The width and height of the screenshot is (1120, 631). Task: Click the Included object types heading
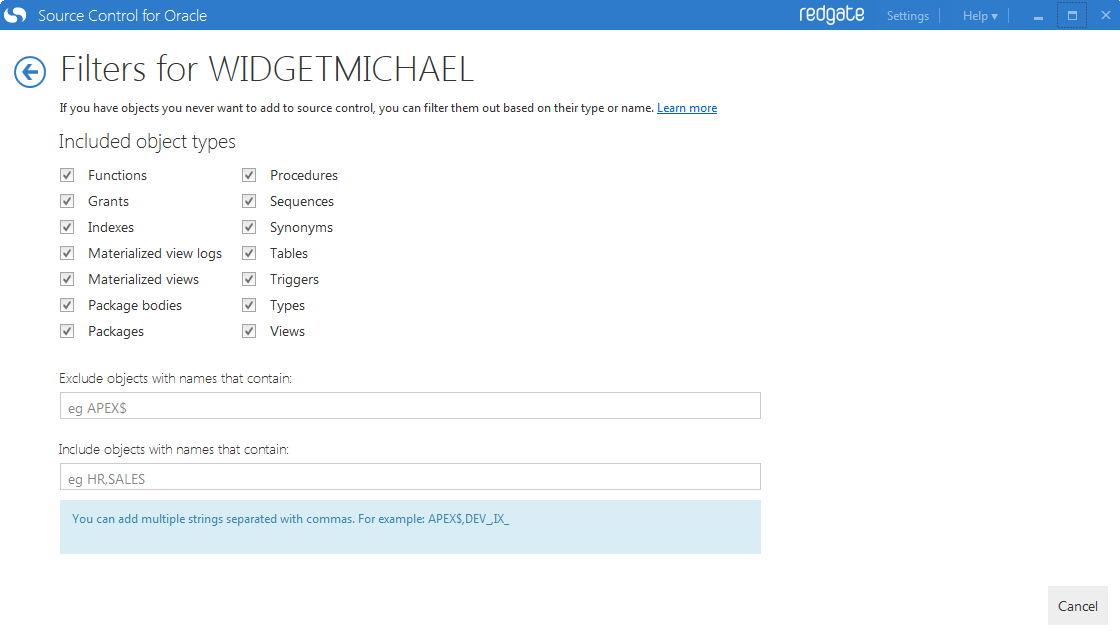coord(147,141)
